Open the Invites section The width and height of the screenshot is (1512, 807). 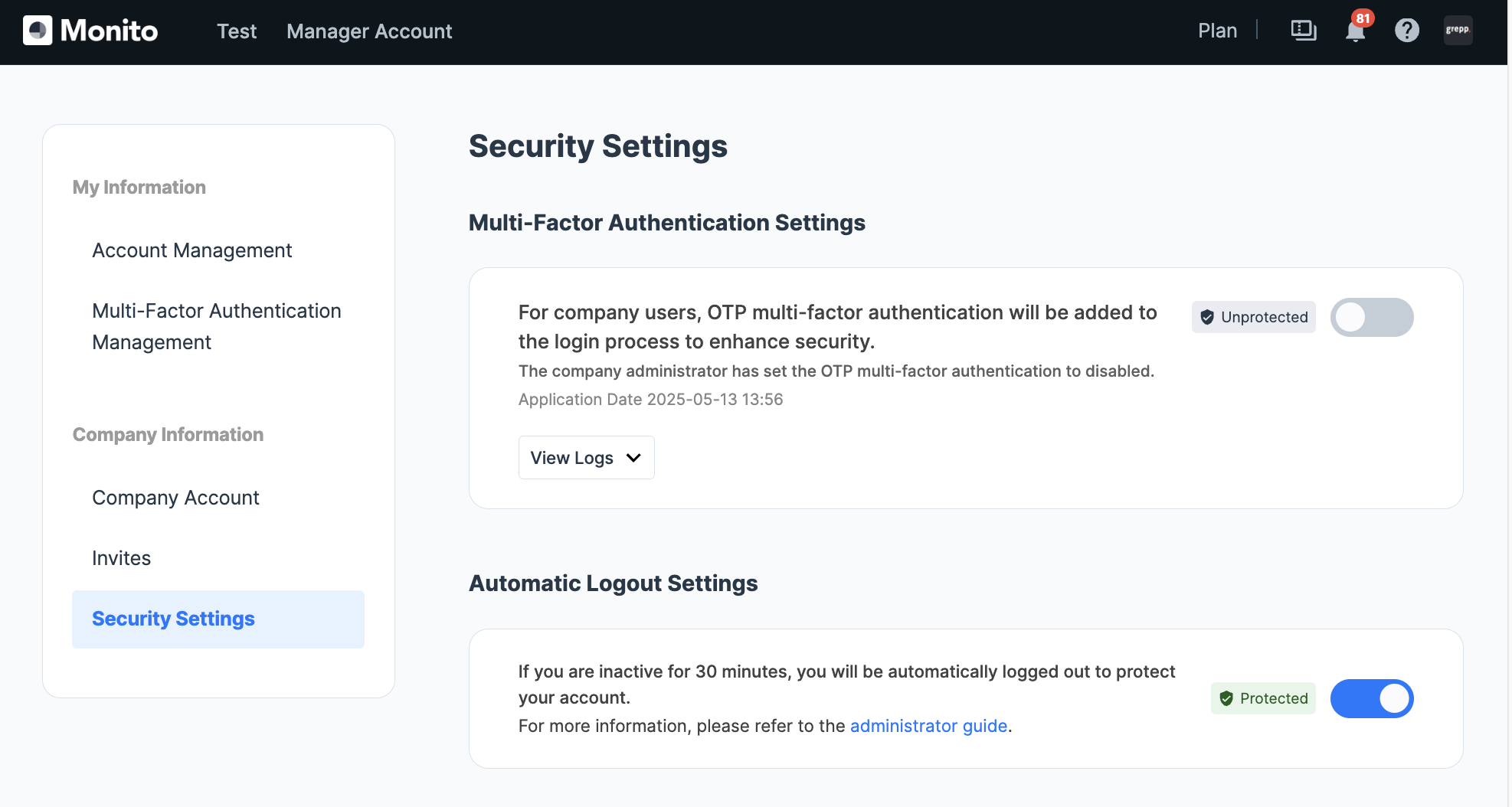(121, 558)
